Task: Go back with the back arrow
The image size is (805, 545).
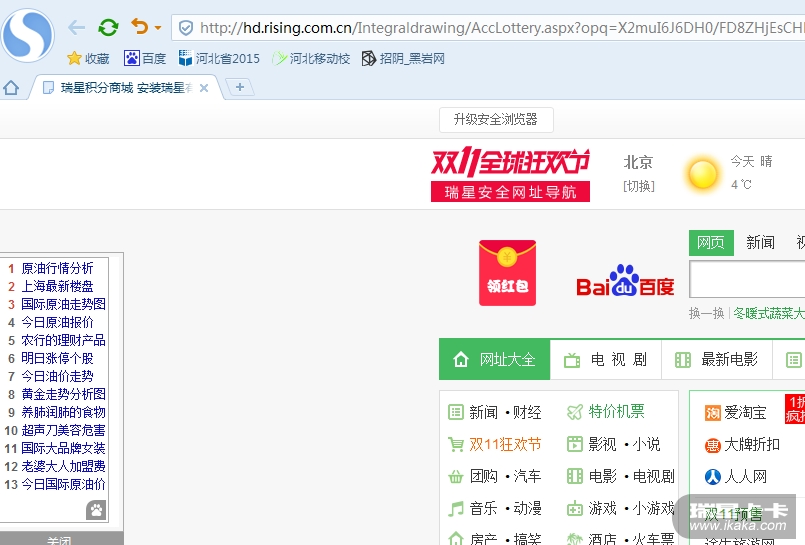Action: (x=76, y=27)
